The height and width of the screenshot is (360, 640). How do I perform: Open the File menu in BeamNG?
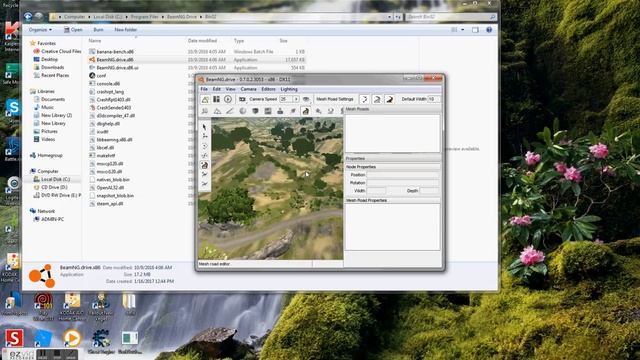coord(204,89)
